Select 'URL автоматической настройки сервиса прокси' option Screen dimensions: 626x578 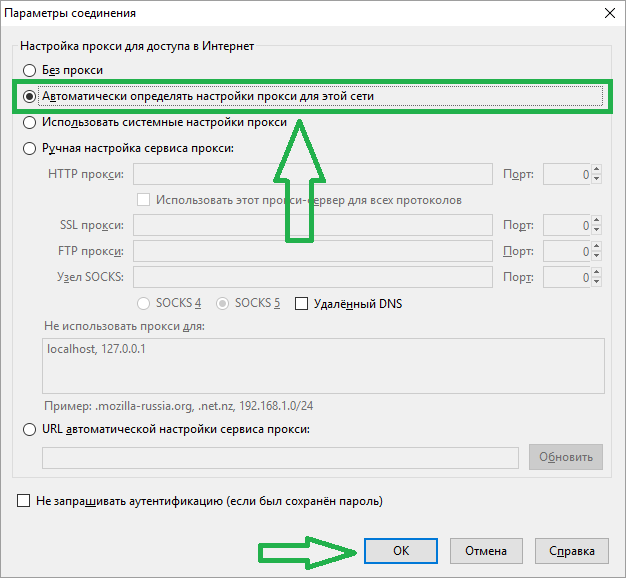pyautogui.click(x=28, y=429)
